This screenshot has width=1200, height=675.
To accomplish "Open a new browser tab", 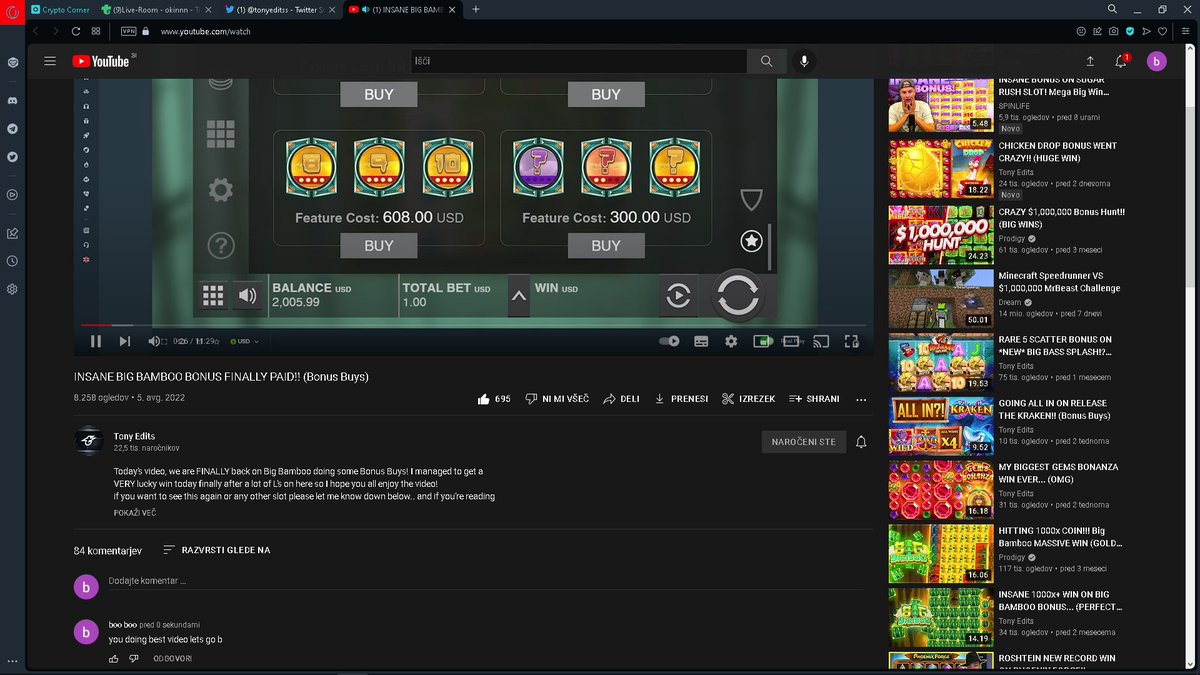I will (475, 9).
